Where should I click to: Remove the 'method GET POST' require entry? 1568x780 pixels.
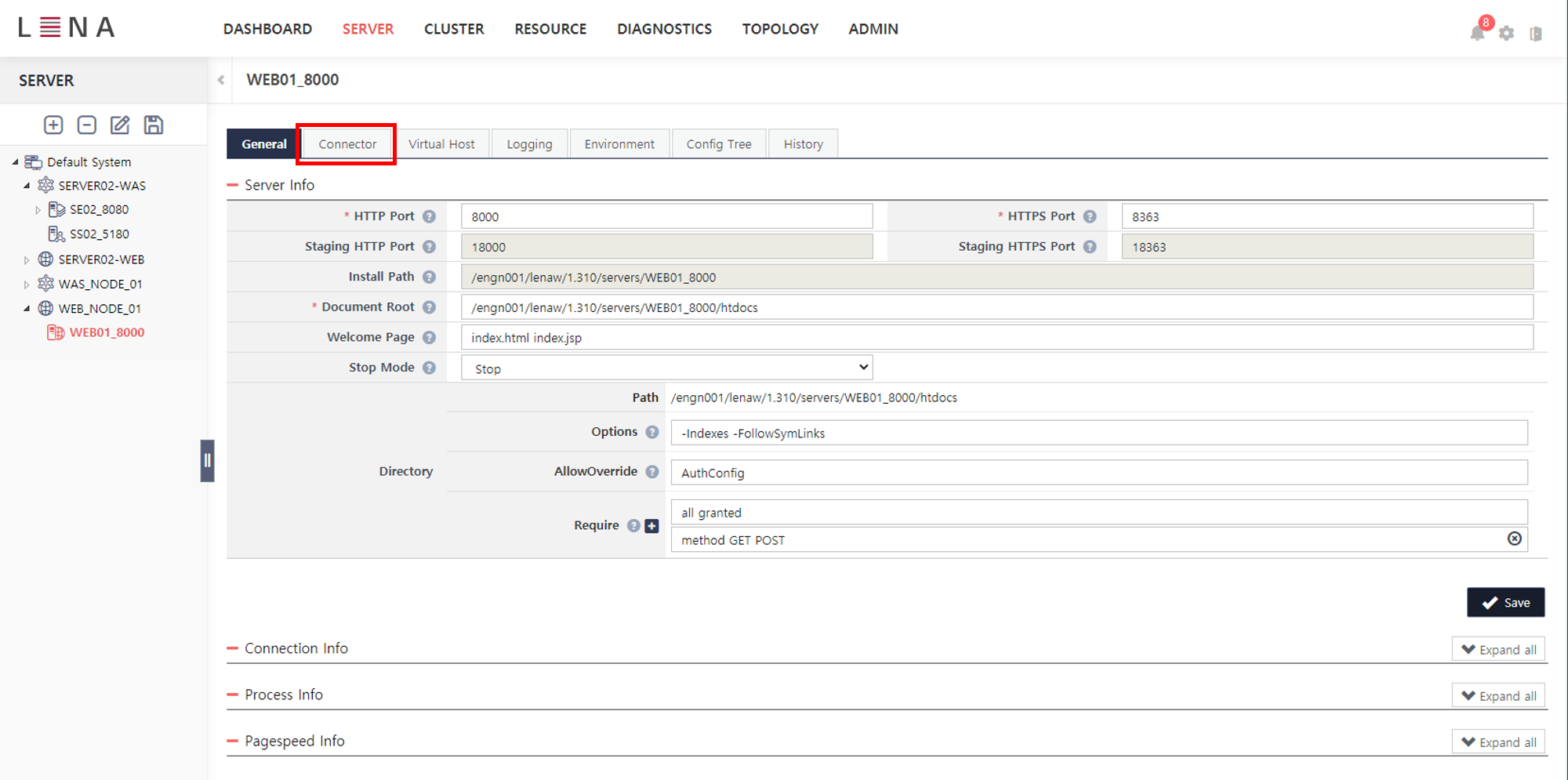point(1515,539)
